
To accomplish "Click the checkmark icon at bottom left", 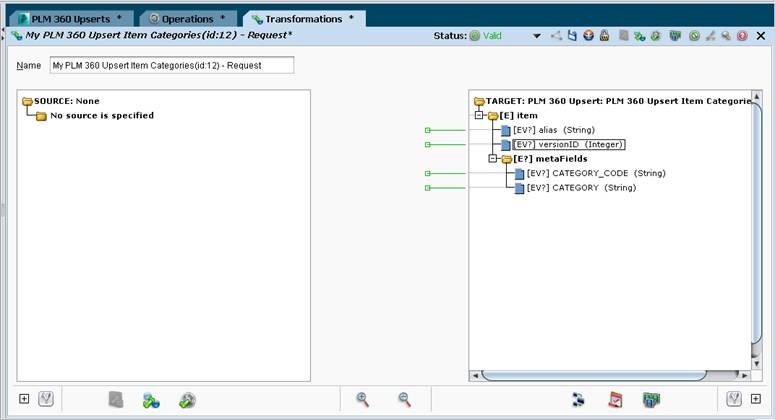I will pos(45,400).
